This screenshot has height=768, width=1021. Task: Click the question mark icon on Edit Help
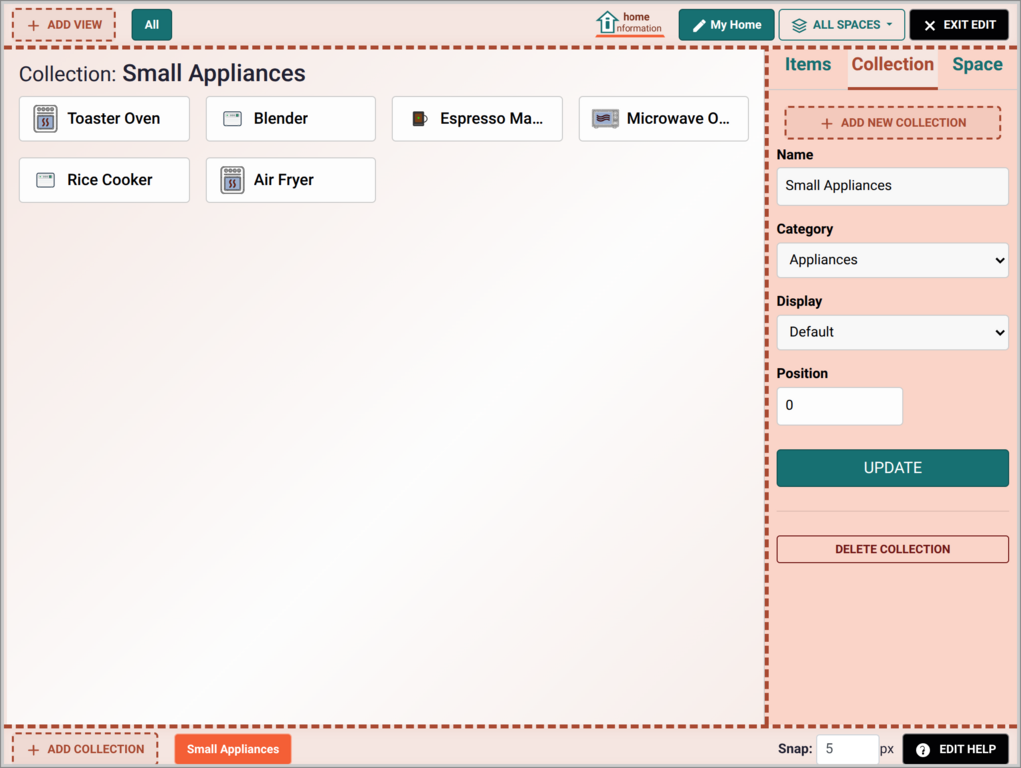pyautogui.click(x=923, y=750)
